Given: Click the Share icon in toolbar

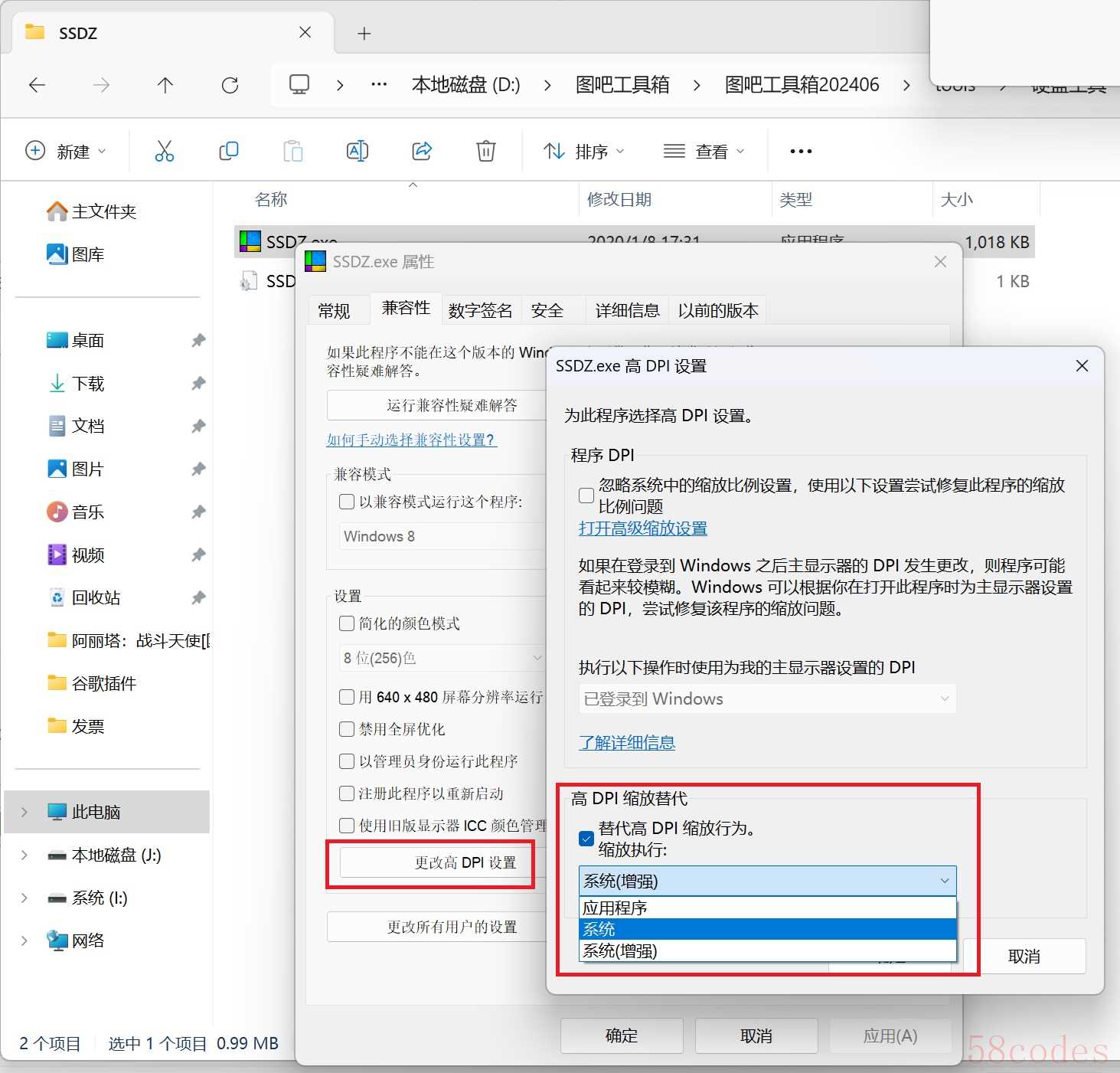Looking at the screenshot, I should pos(422,151).
